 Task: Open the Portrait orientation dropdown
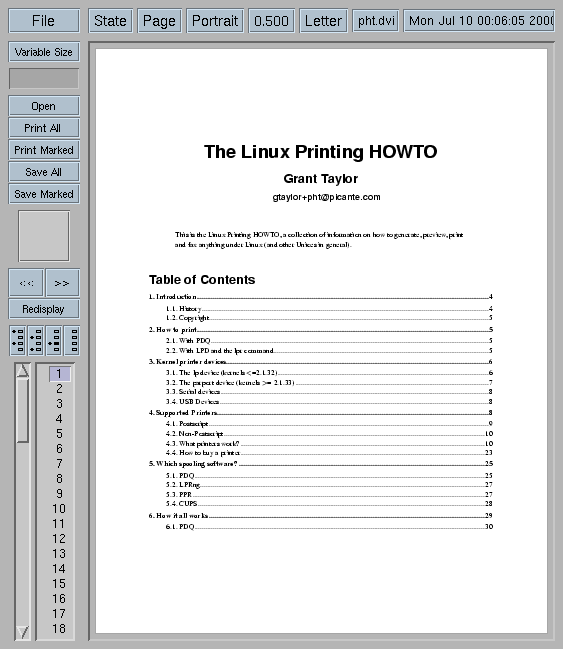point(215,21)
